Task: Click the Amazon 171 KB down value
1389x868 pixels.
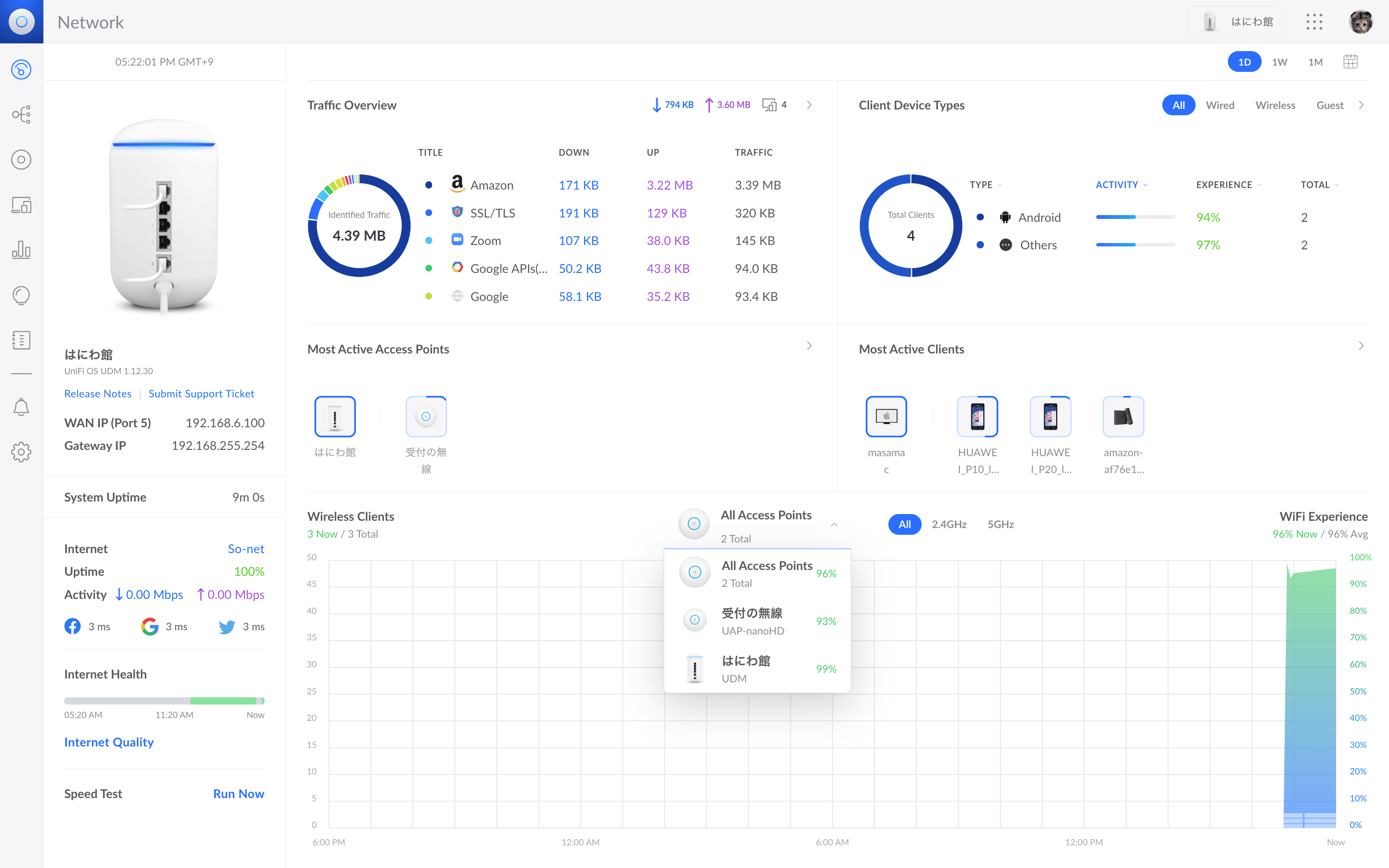Action: (x=579, y=185)
